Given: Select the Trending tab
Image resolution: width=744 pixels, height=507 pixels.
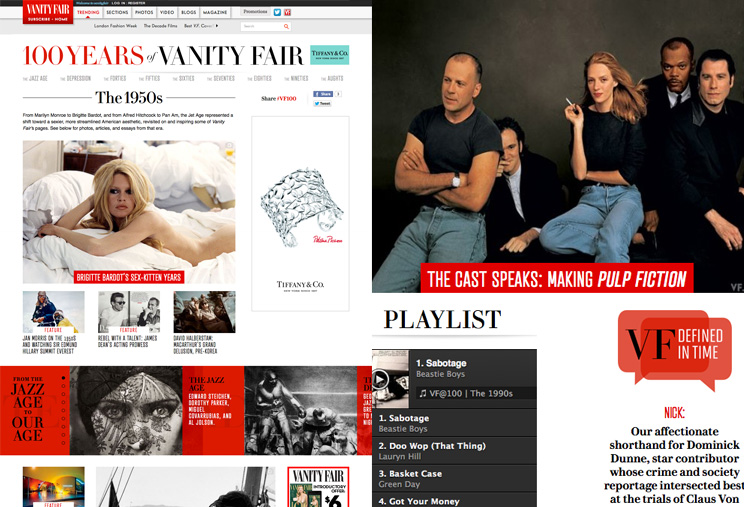Looking at the screenshot, I should tap(88, 12).
